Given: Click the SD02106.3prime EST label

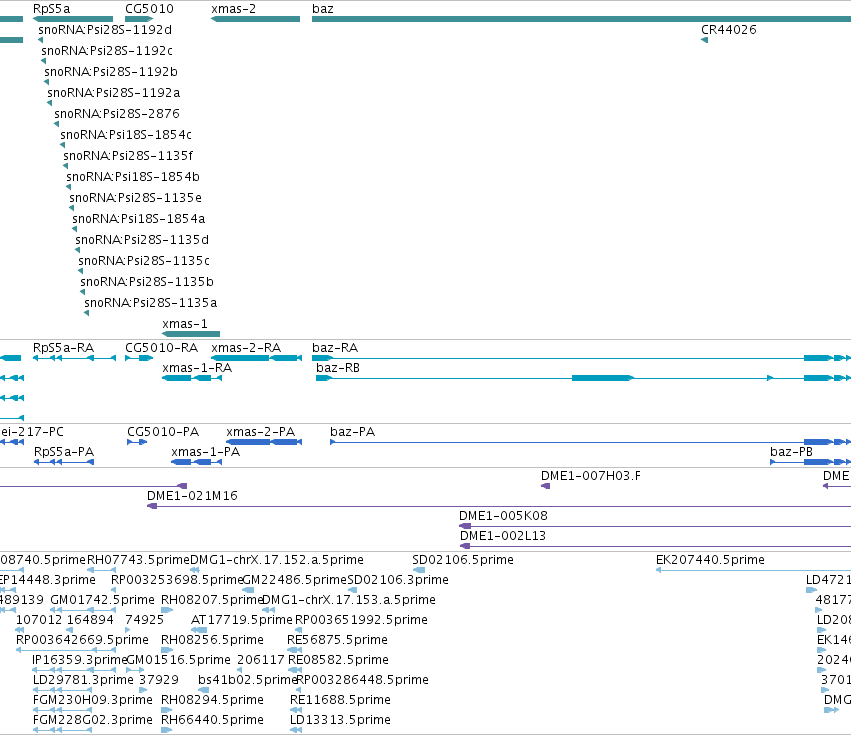Looking at the screenshot, I should tap(398, 580).
